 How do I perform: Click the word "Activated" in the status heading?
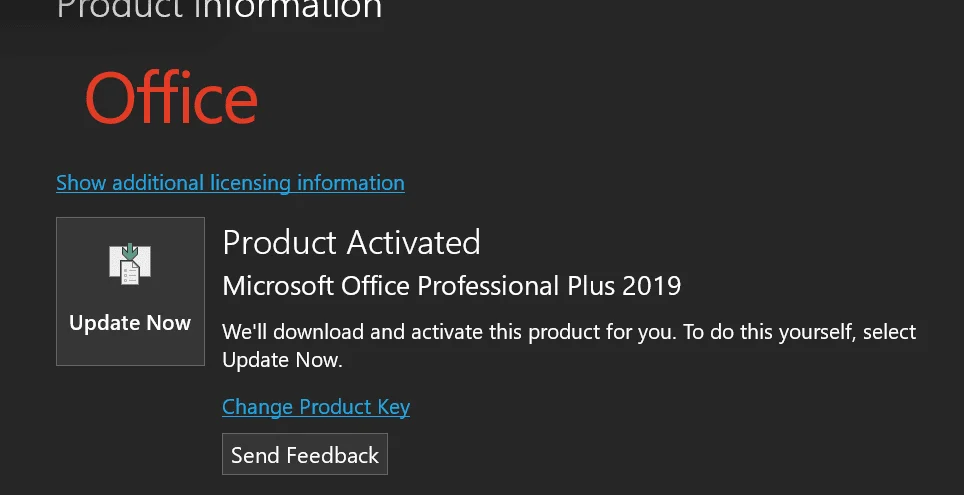click(414, 242)
